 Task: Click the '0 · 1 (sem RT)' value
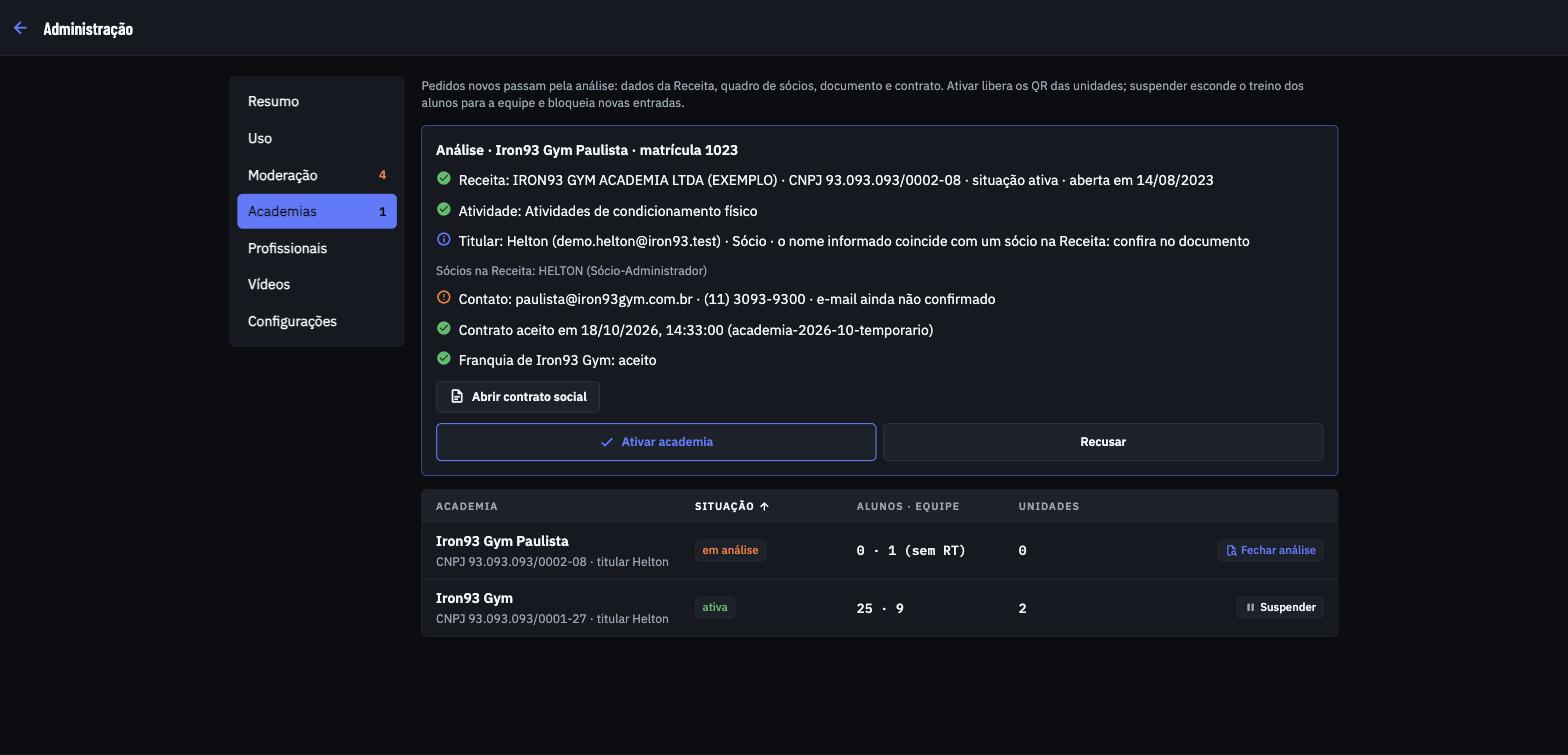coord(911,551)
